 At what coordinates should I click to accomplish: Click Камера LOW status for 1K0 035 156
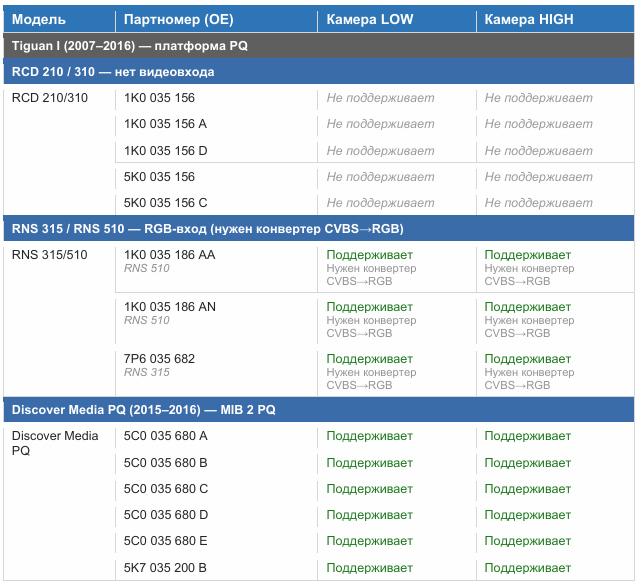(x=380, y=98)
